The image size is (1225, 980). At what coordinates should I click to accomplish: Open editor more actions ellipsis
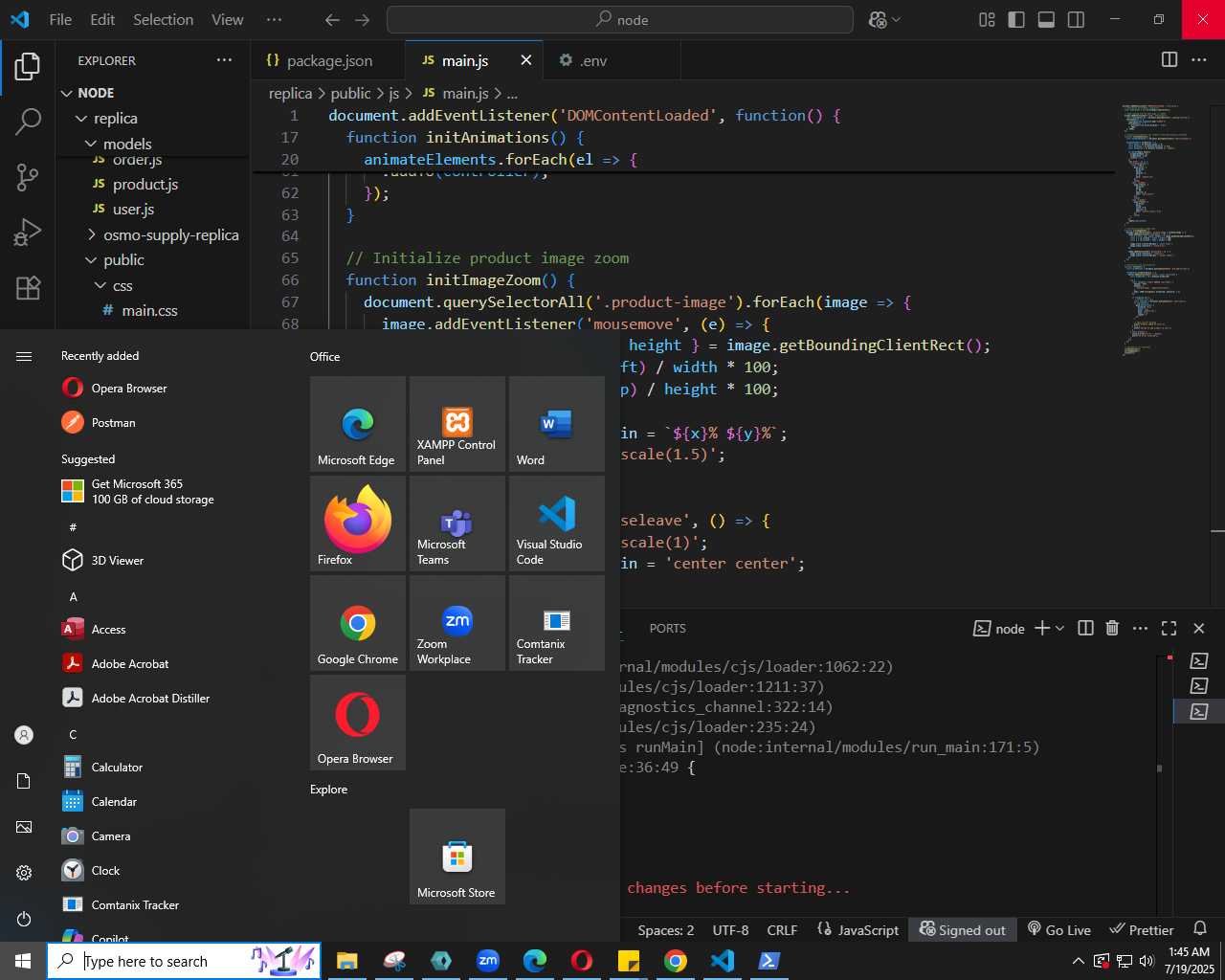(x=1199, y=59)
